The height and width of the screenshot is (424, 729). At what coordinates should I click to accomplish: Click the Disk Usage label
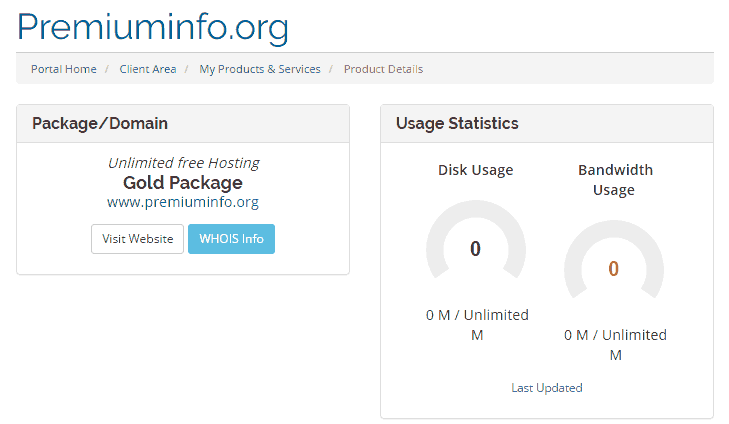pos(476,170)
